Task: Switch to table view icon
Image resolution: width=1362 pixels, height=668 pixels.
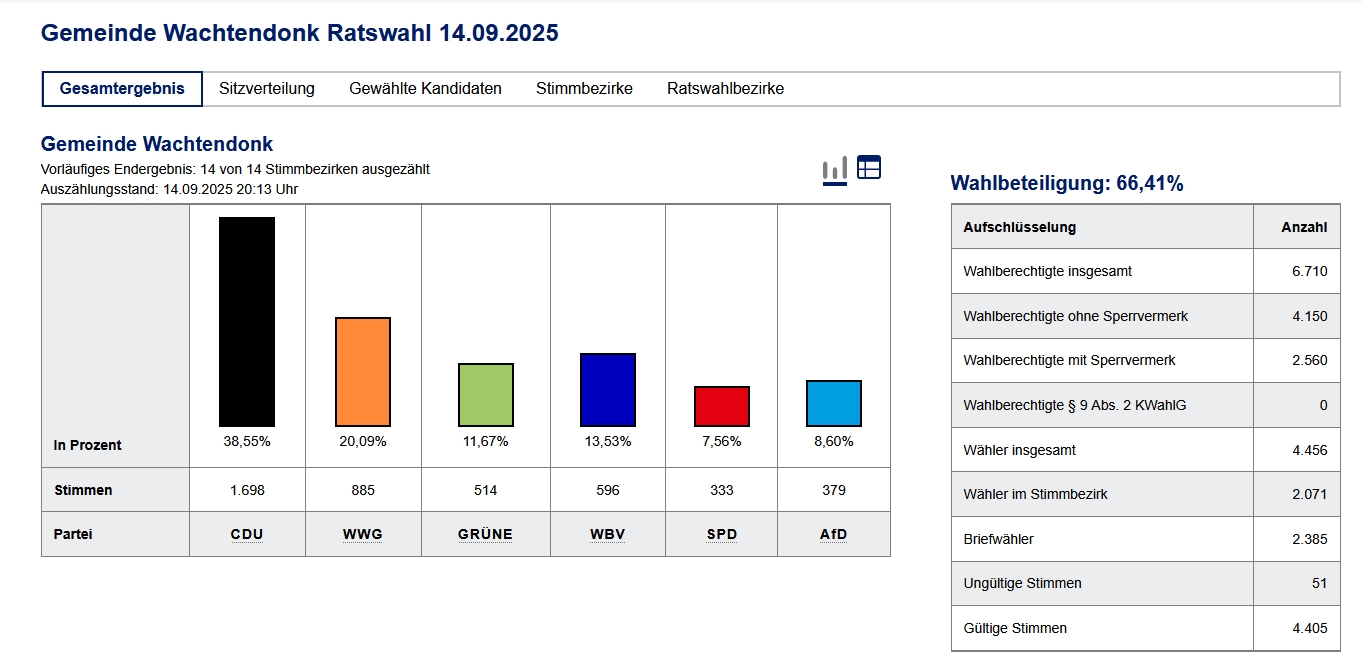Action: pyautogui.click(x=869, y=168)
